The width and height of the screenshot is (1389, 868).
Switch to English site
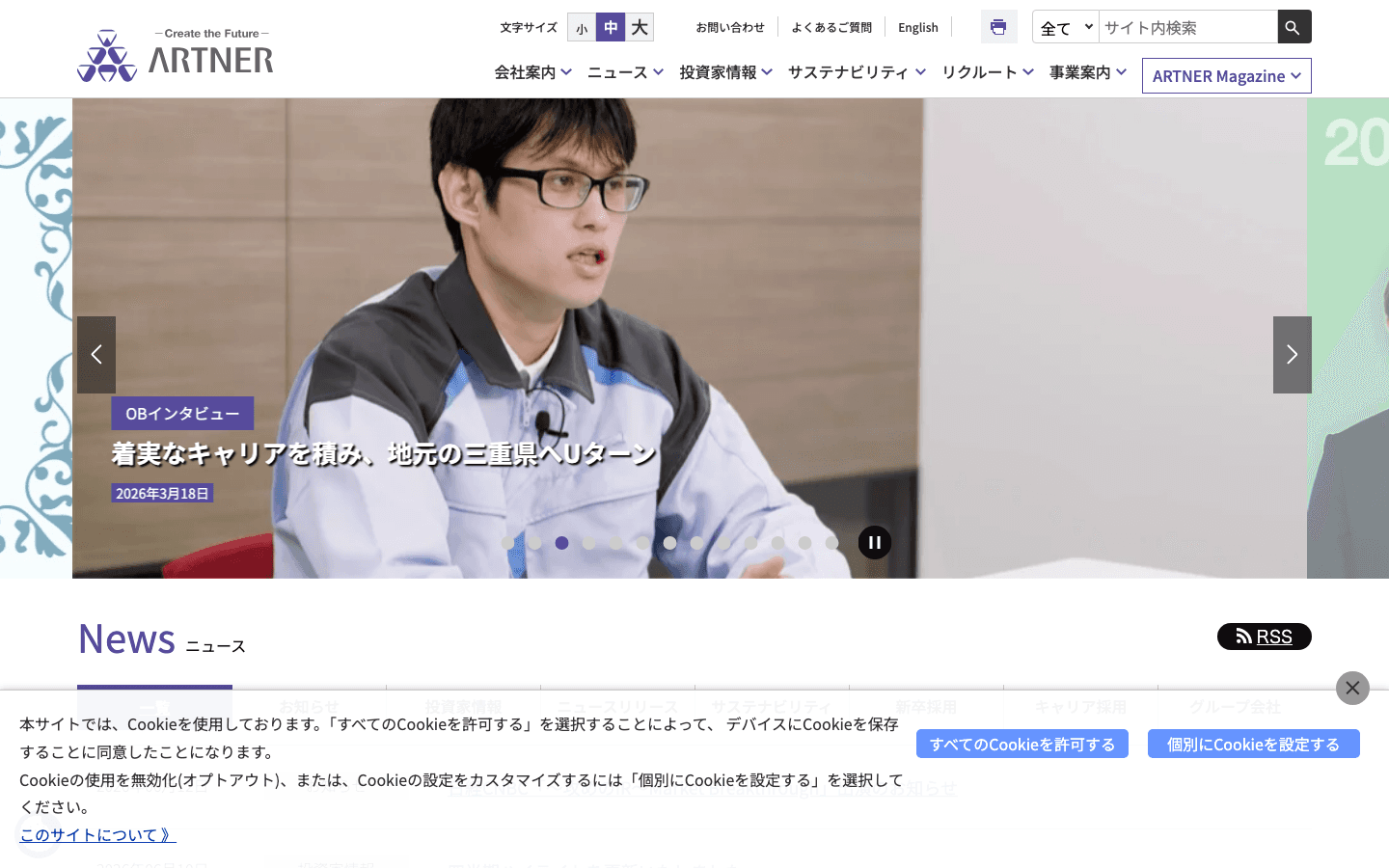point(918,27)
